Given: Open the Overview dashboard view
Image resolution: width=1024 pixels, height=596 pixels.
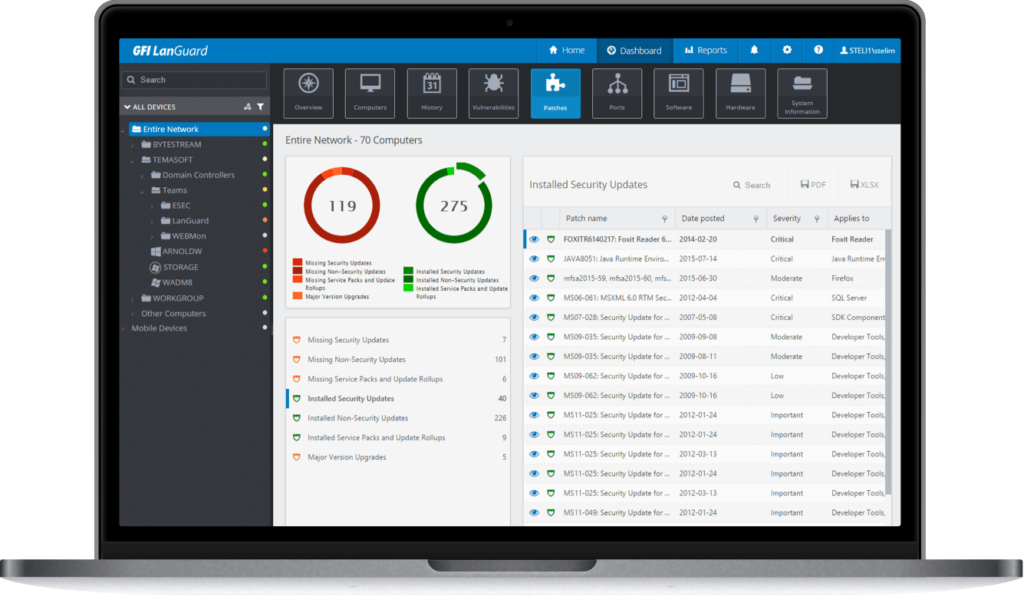Looking at the screenshot, I should (308, 92).
